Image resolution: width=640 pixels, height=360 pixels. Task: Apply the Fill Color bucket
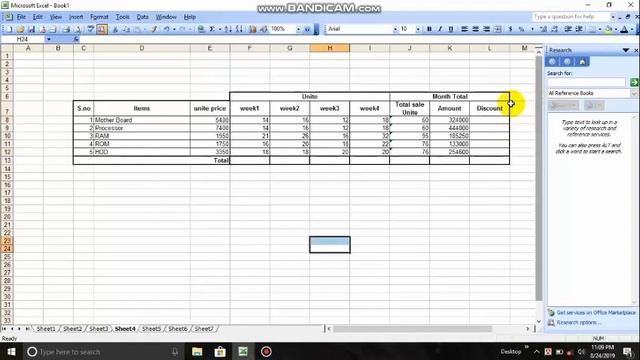pyautogui.click(x=608, y=29)
